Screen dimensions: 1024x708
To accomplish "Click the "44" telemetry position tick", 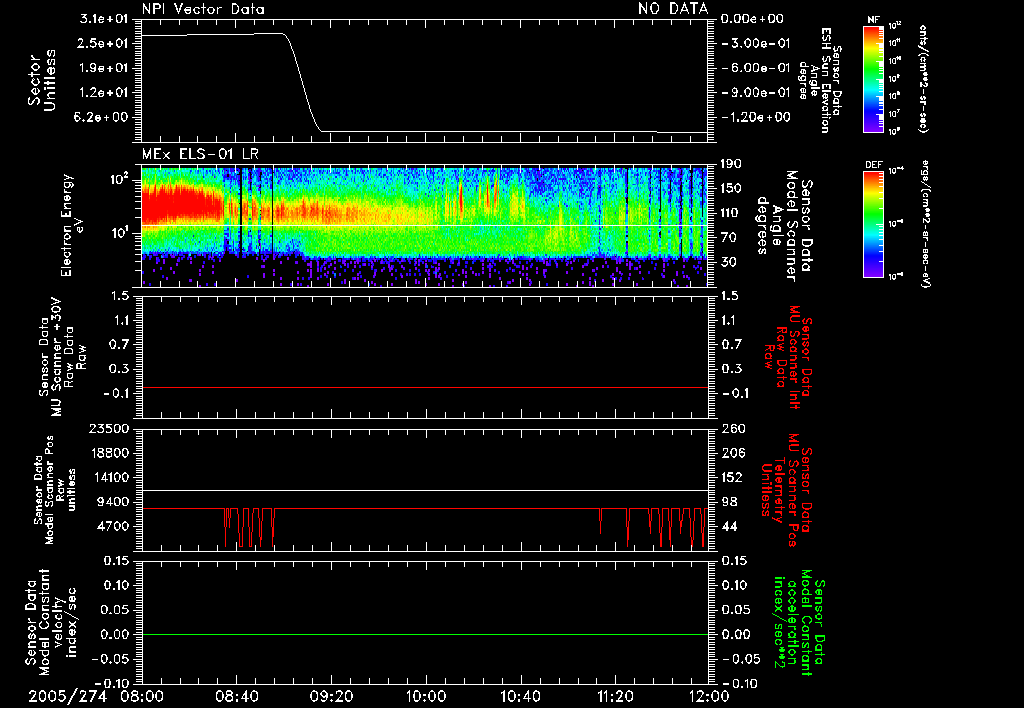I will coord(729,526).
